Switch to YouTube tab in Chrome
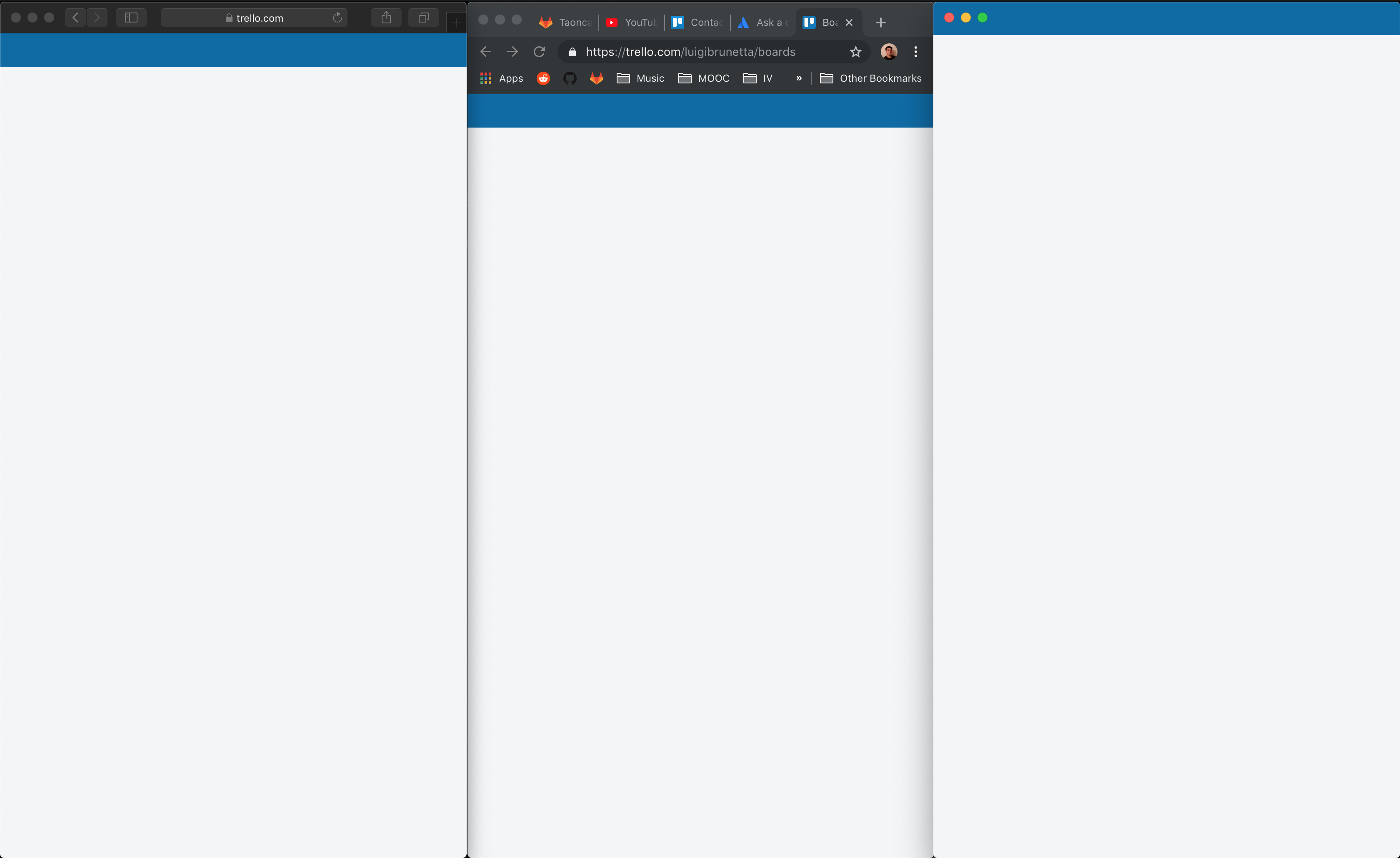The height and width of the screenshot is (858, 1400). point(631,22)
